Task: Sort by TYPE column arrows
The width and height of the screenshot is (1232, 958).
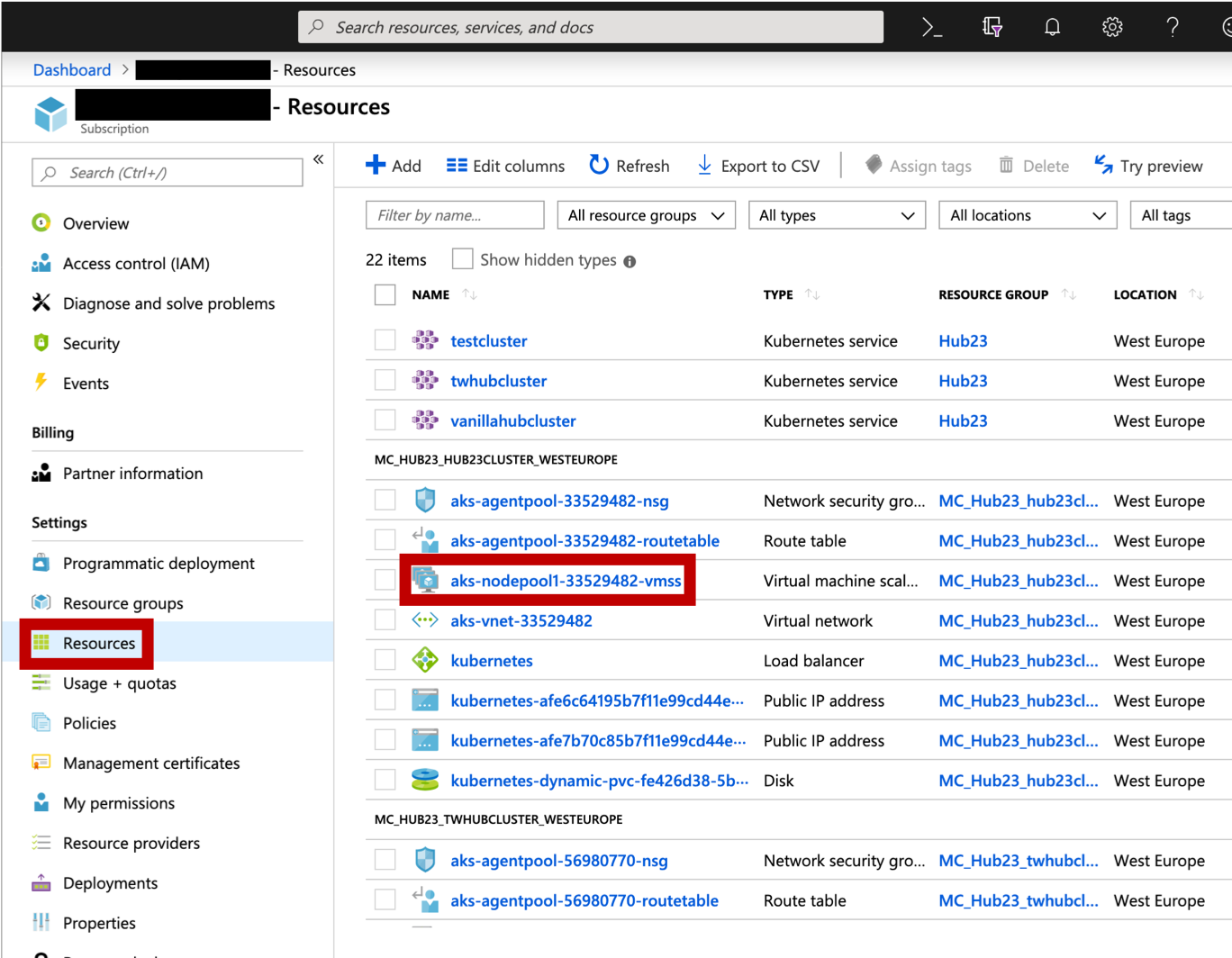Action: point(812,294)
